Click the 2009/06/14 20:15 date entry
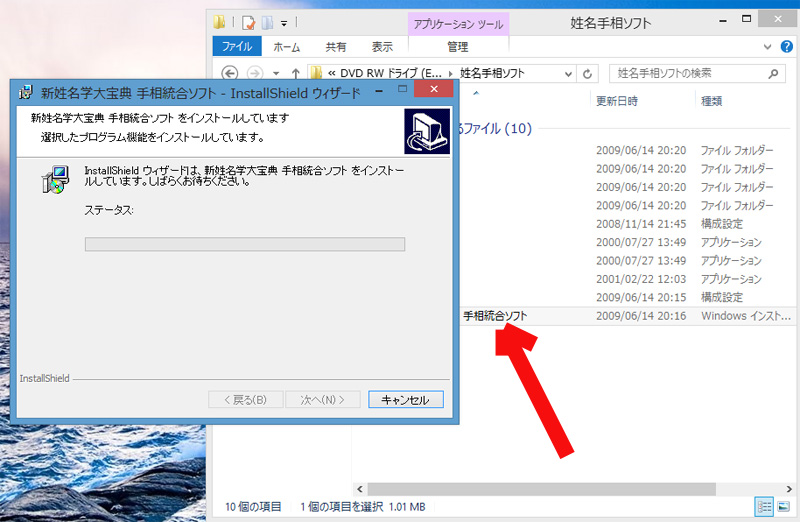800x522 pixels. [x=641, y=297]
